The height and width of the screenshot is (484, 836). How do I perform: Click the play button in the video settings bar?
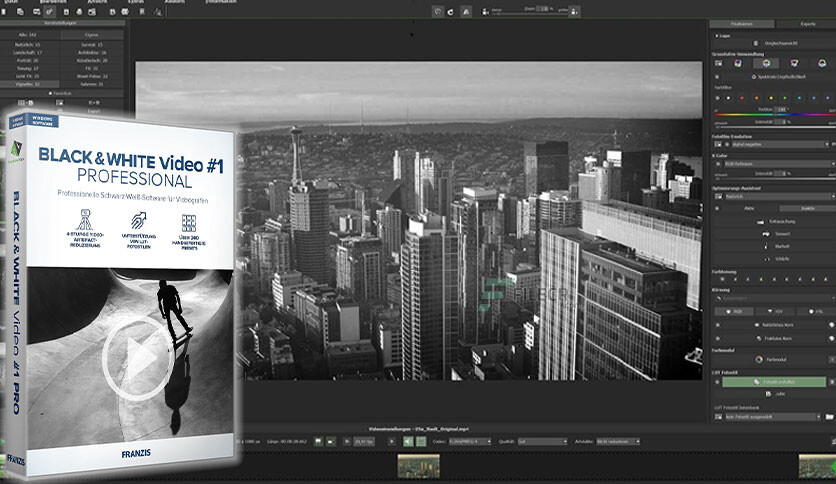coord(392,441)
